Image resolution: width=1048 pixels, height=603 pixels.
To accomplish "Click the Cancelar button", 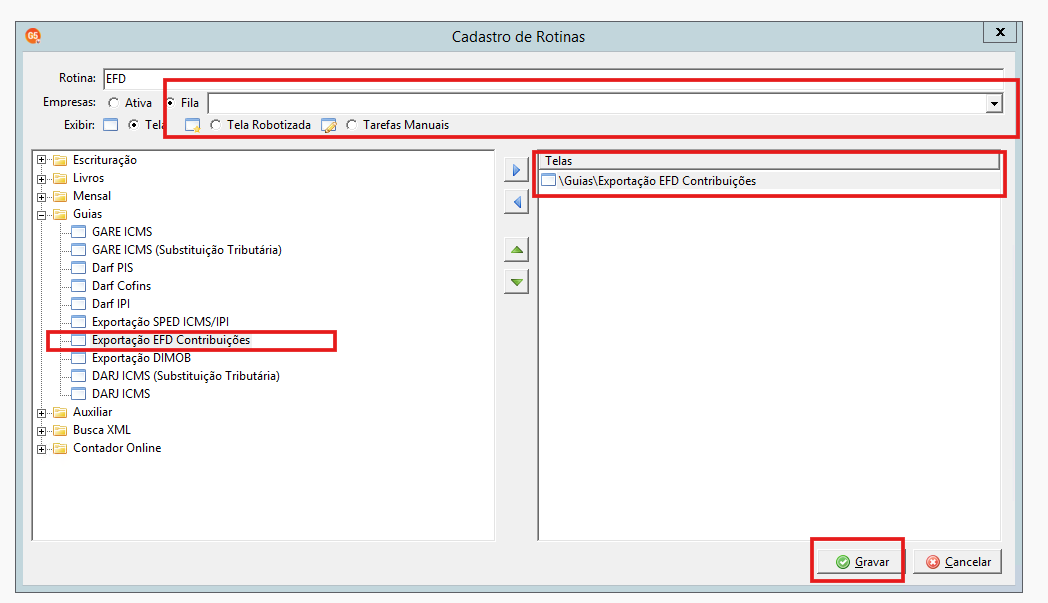I will (957, 562).
